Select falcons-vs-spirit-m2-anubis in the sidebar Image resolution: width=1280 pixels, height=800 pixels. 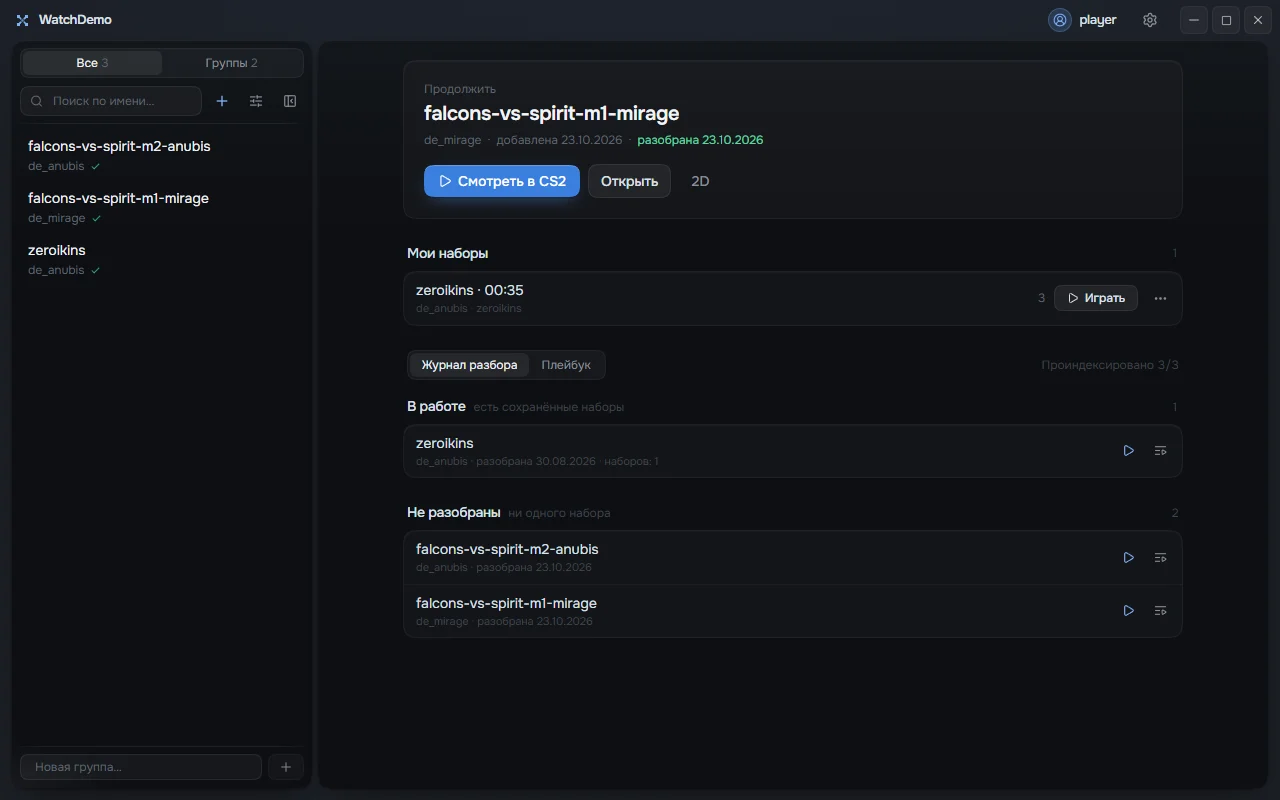click(160, 155)
